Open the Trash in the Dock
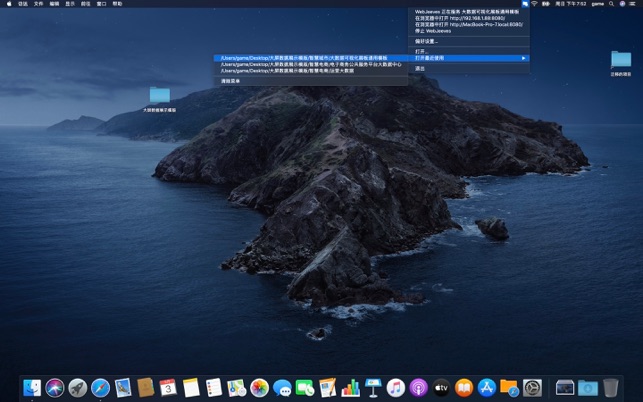643x402 pixels. point(610,387)
